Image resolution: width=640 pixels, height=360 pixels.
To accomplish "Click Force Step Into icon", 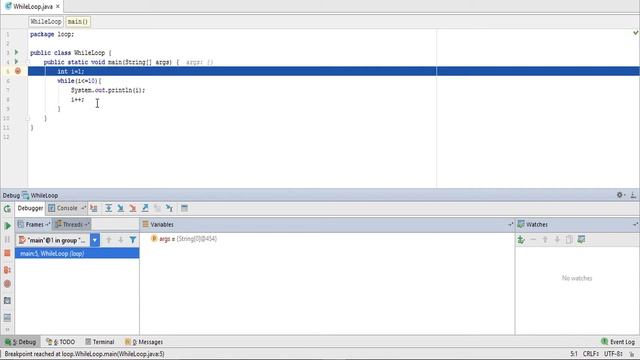I will point(133,209).
